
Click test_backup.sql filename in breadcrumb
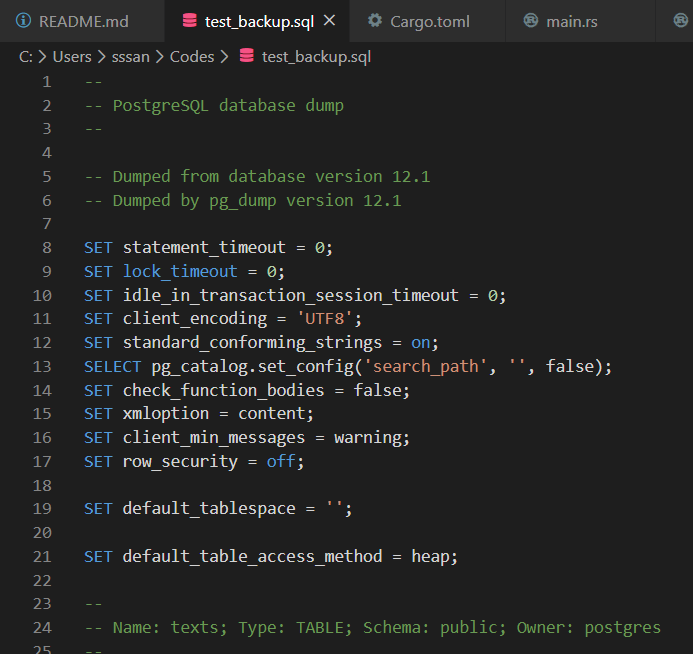point(316,57)
